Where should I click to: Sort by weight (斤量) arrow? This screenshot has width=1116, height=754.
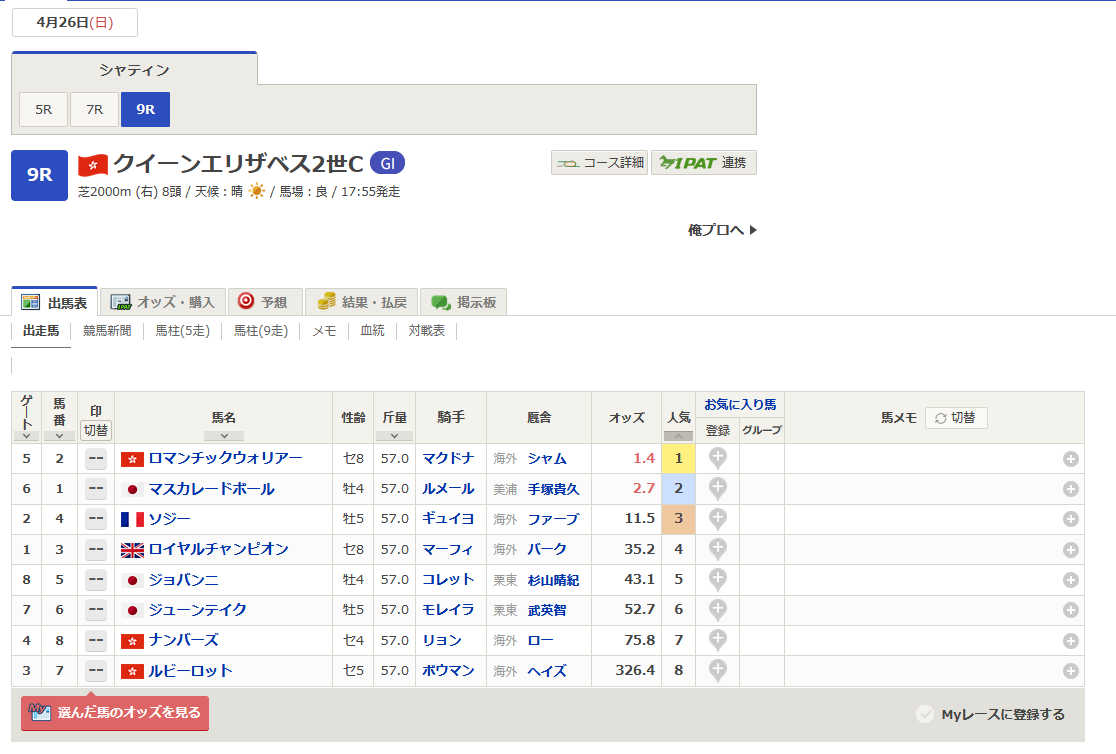(x=394, y=436)
